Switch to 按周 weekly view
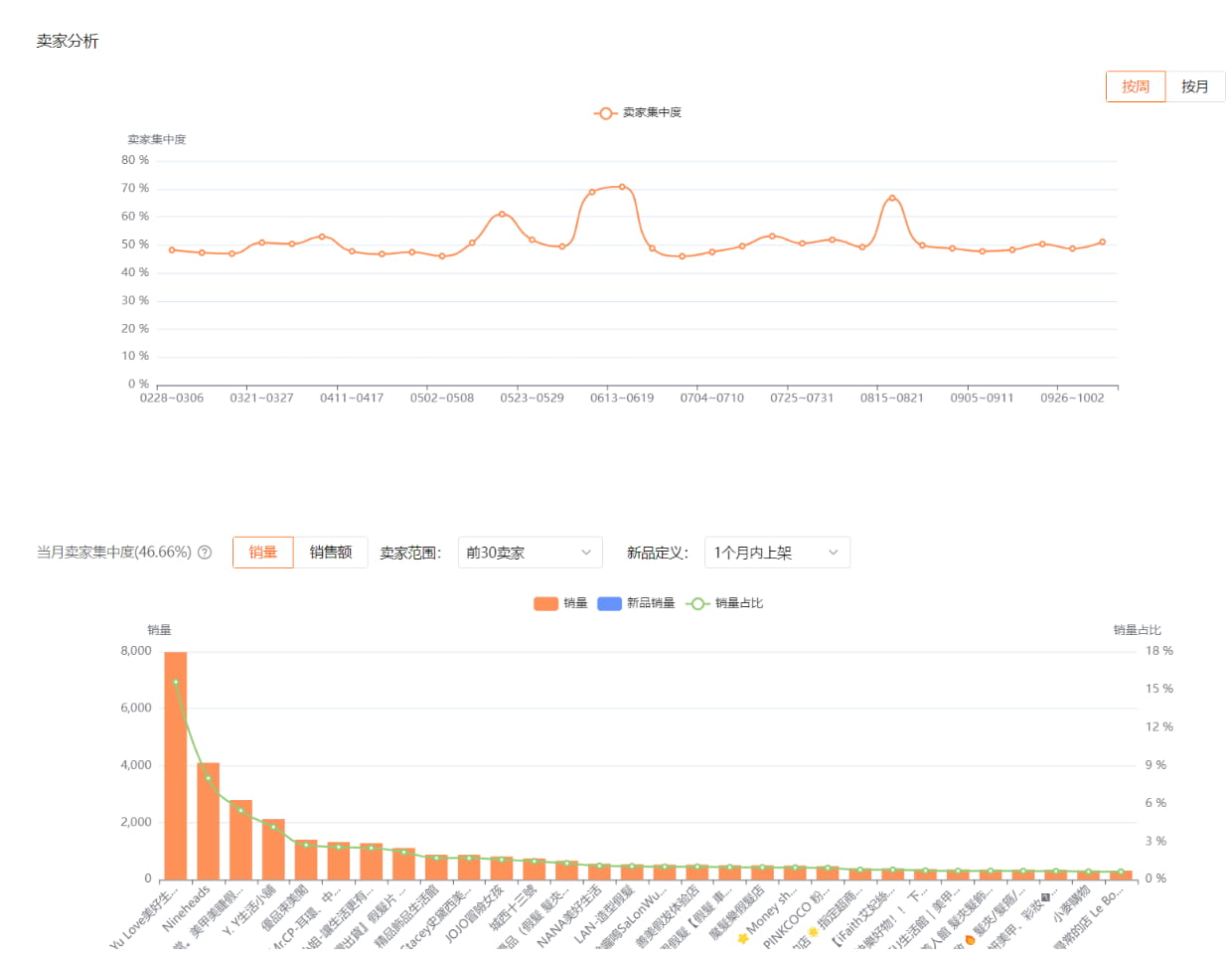The height and width of the screenshot is (959, 1232). (x=1135, y=86)
